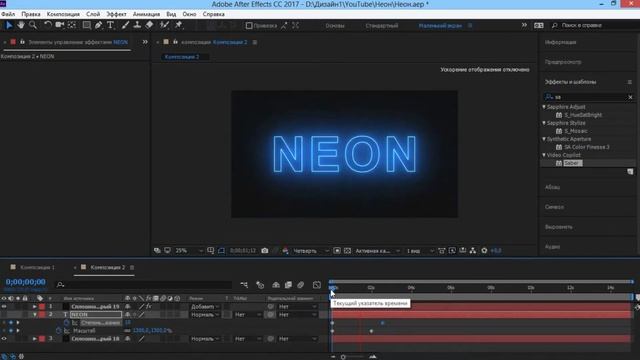Open the viewer magnification 25% dropdown

click(189, 251)
